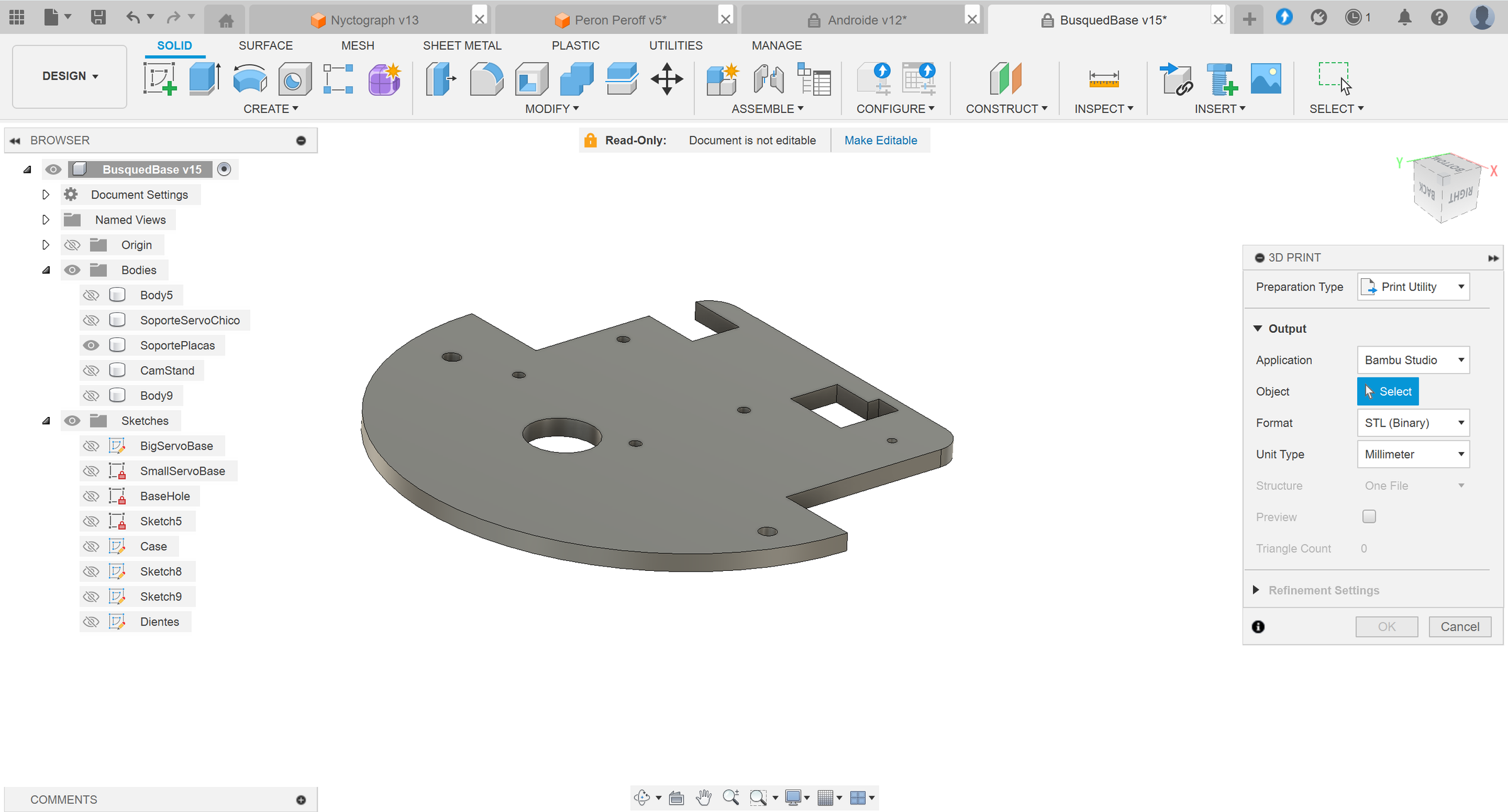
Task: Open the Application dropdown showing Bambu Studio
Action: (1413, 360)
